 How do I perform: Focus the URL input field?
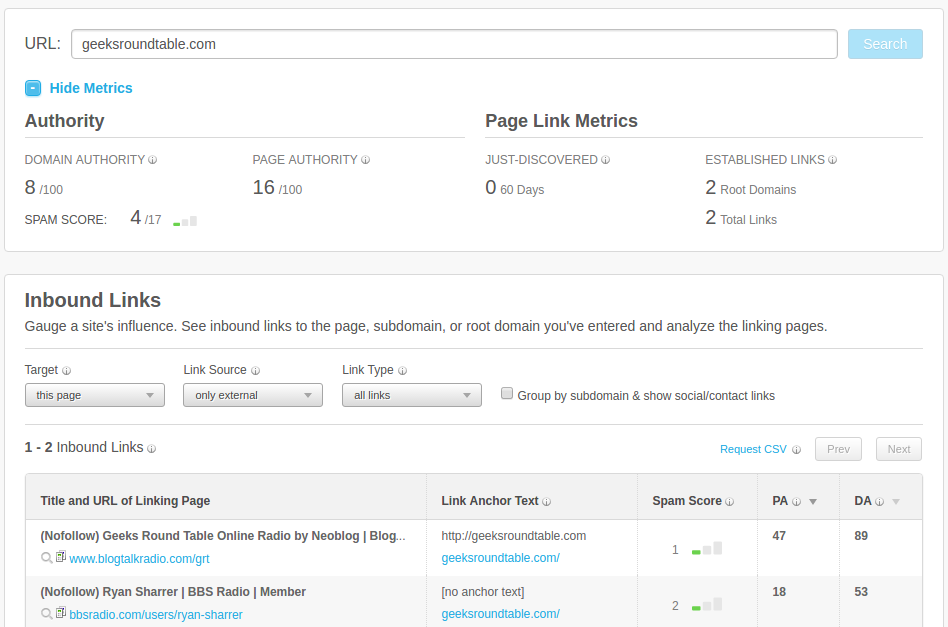pos(454,44)
